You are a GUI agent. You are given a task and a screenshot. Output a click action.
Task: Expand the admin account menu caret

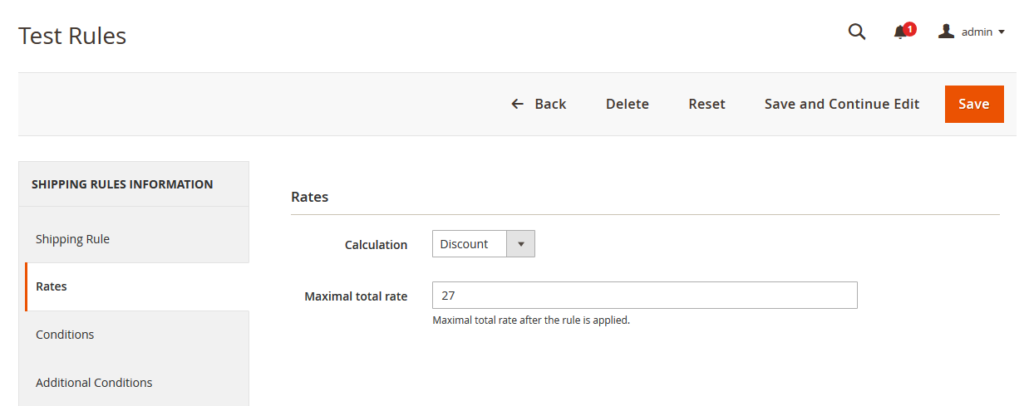pyautogui.click(x=1002, y=32)
